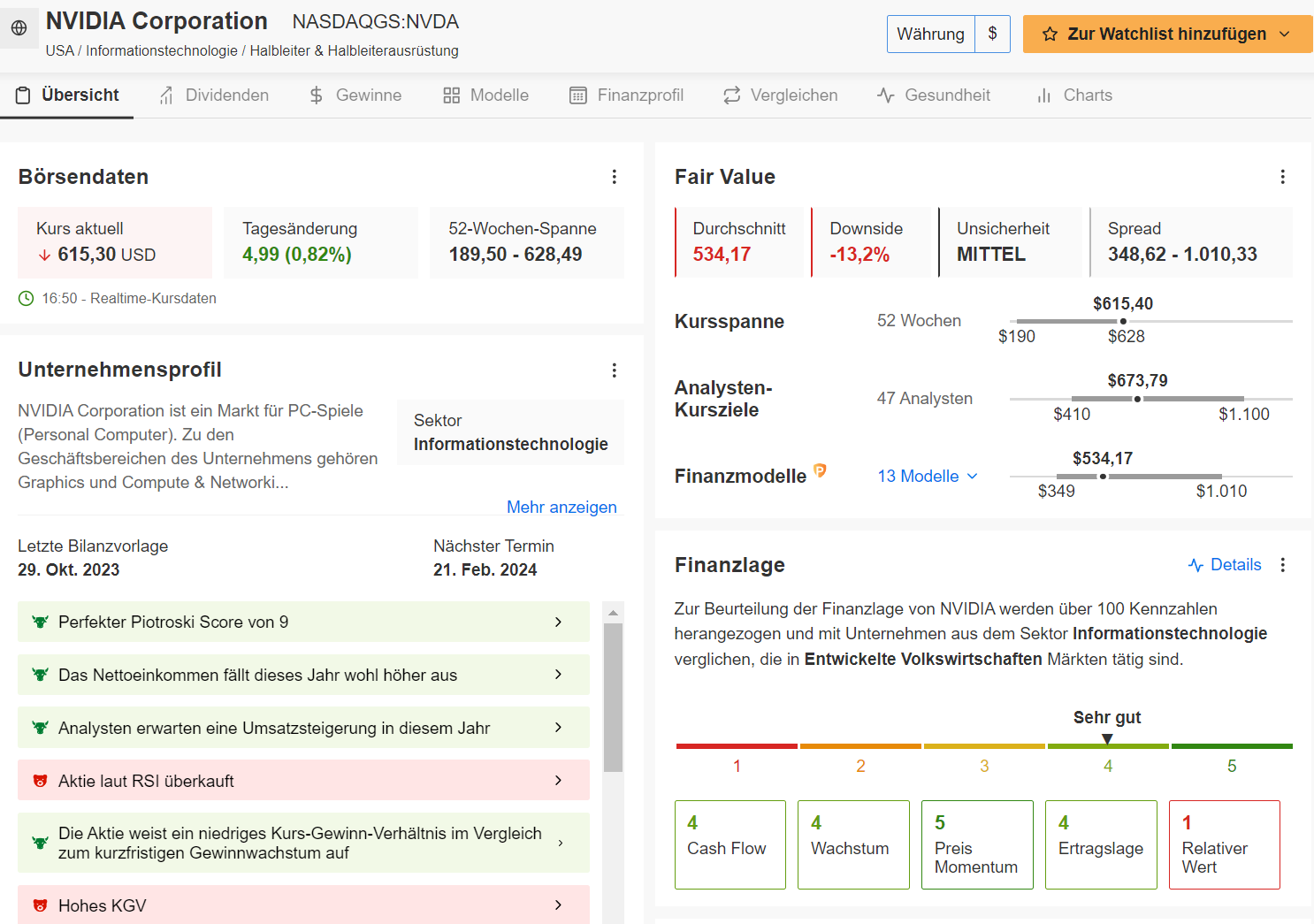Screen dimensions: 1314x924
Task: Click the clock icon next to Realtime-Kursdaten
Action: click(x=27, y=299)
